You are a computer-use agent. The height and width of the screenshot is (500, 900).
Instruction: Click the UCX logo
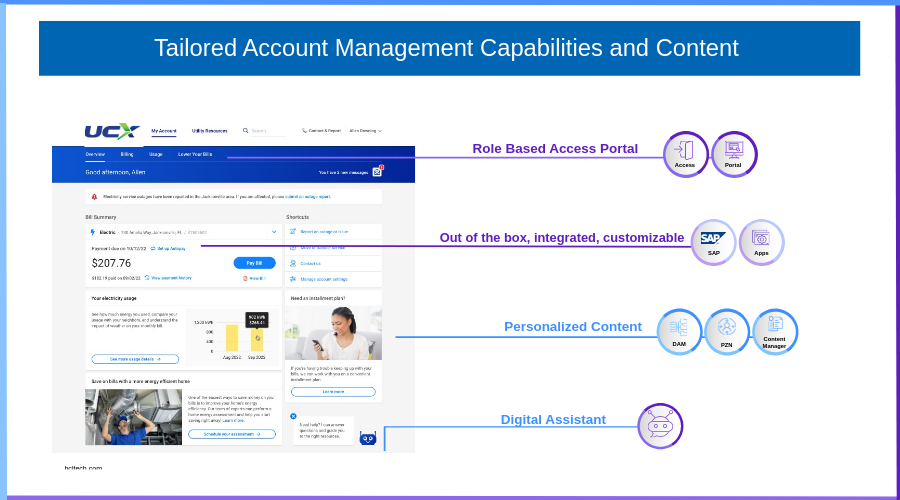point(112,131)
